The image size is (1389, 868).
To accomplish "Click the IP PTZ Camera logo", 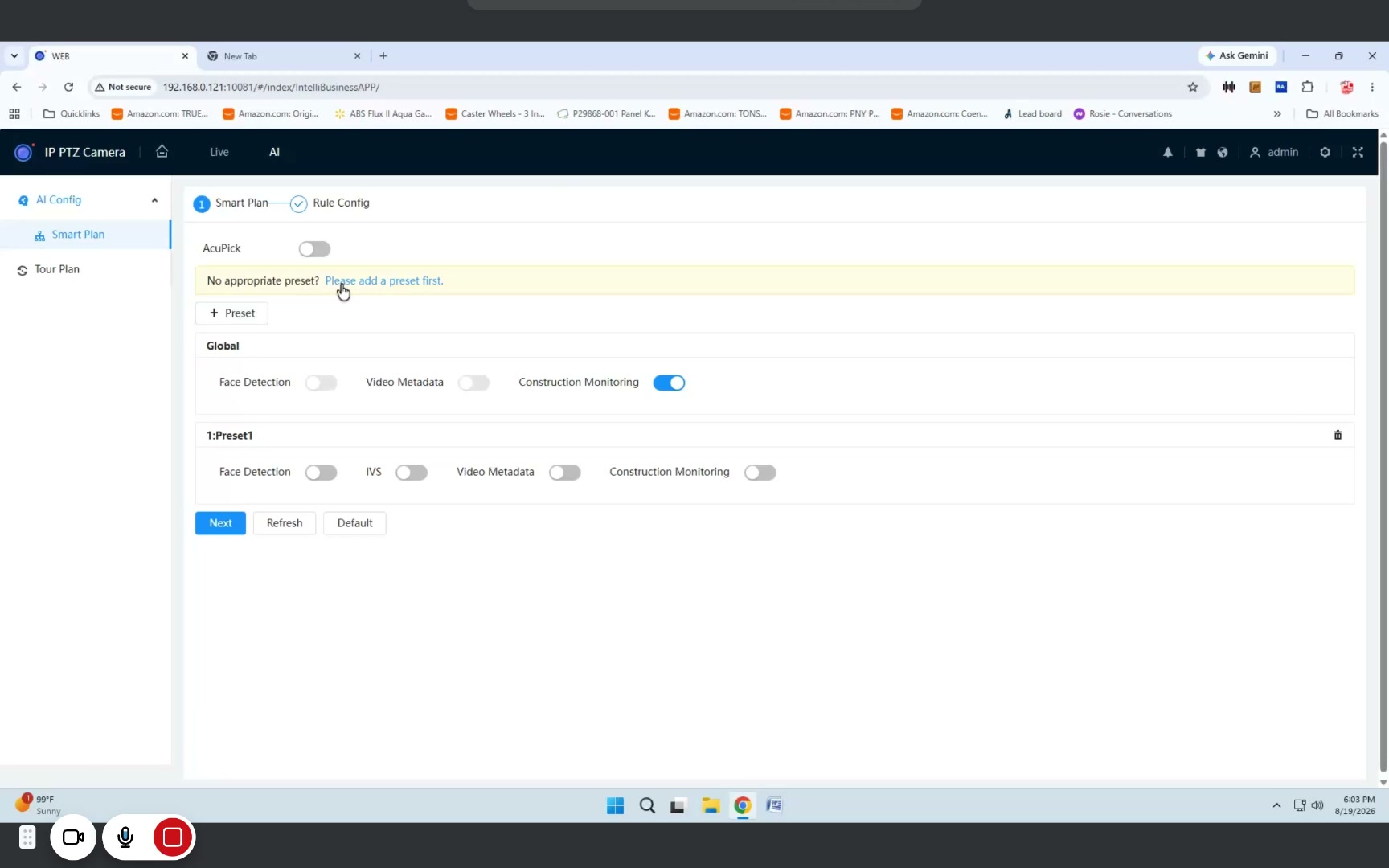I will [23, 152].
